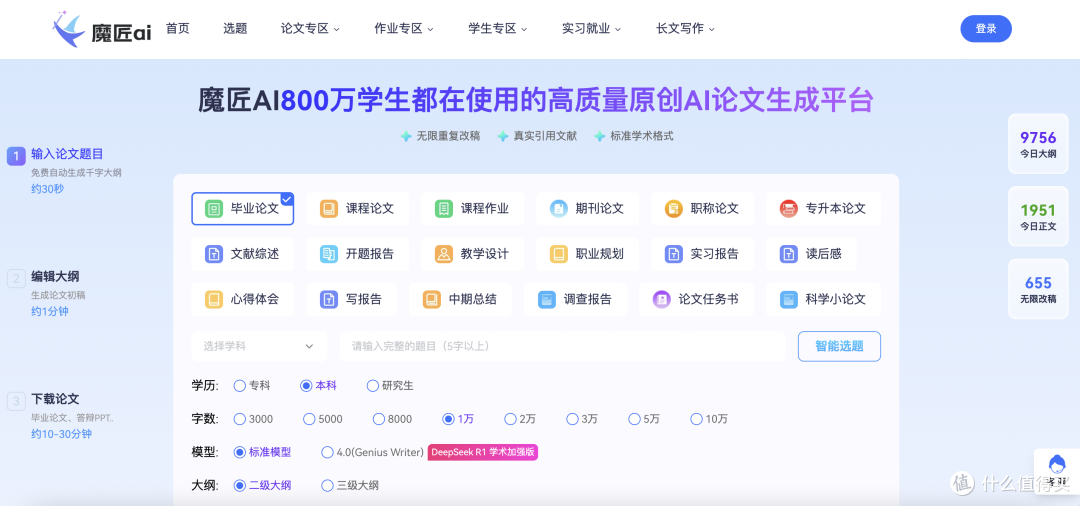Expand the 实习就业 menu

pyautogui.click(x=591, y=29)
